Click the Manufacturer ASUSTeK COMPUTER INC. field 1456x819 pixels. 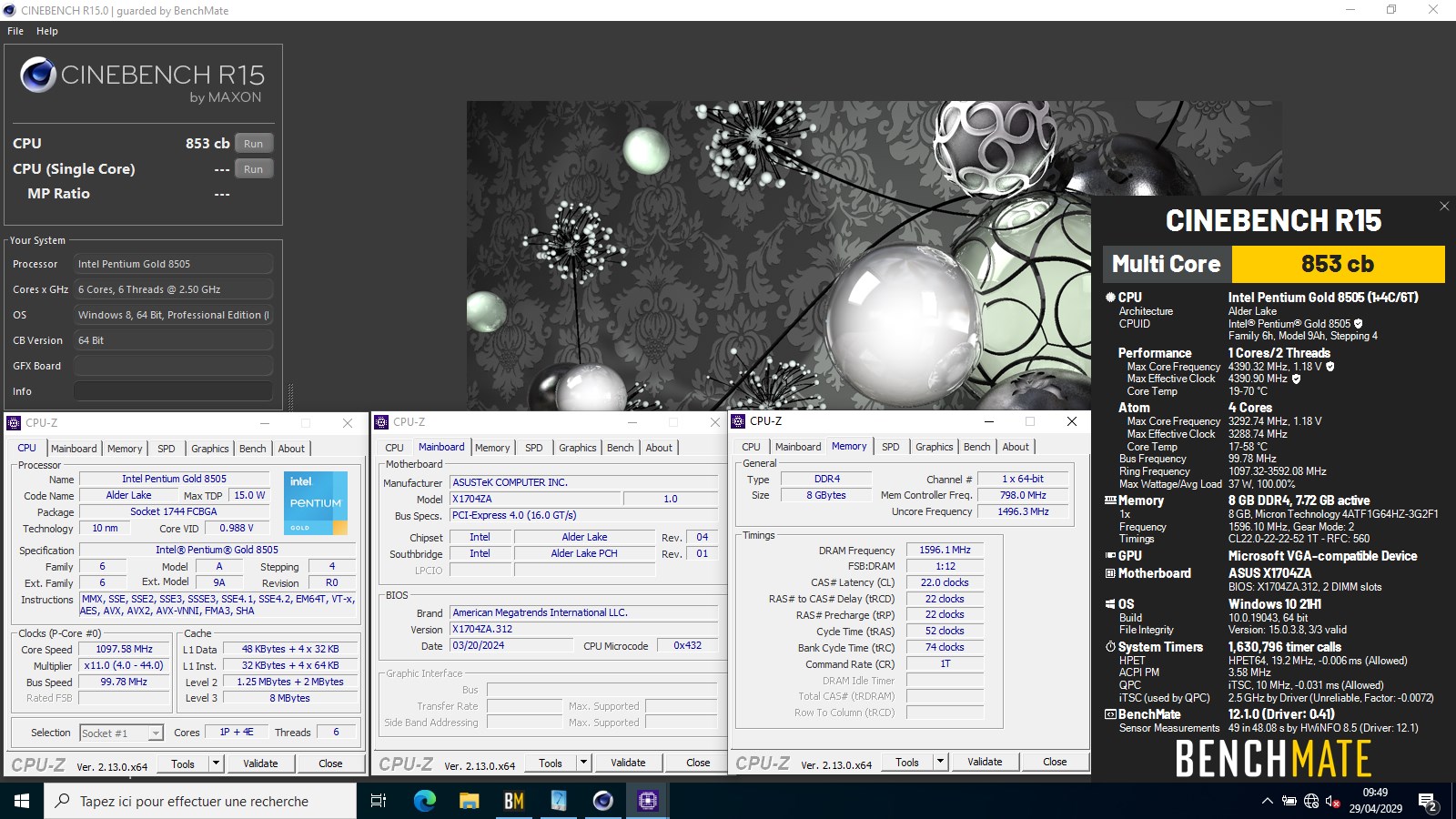point(583,482)
